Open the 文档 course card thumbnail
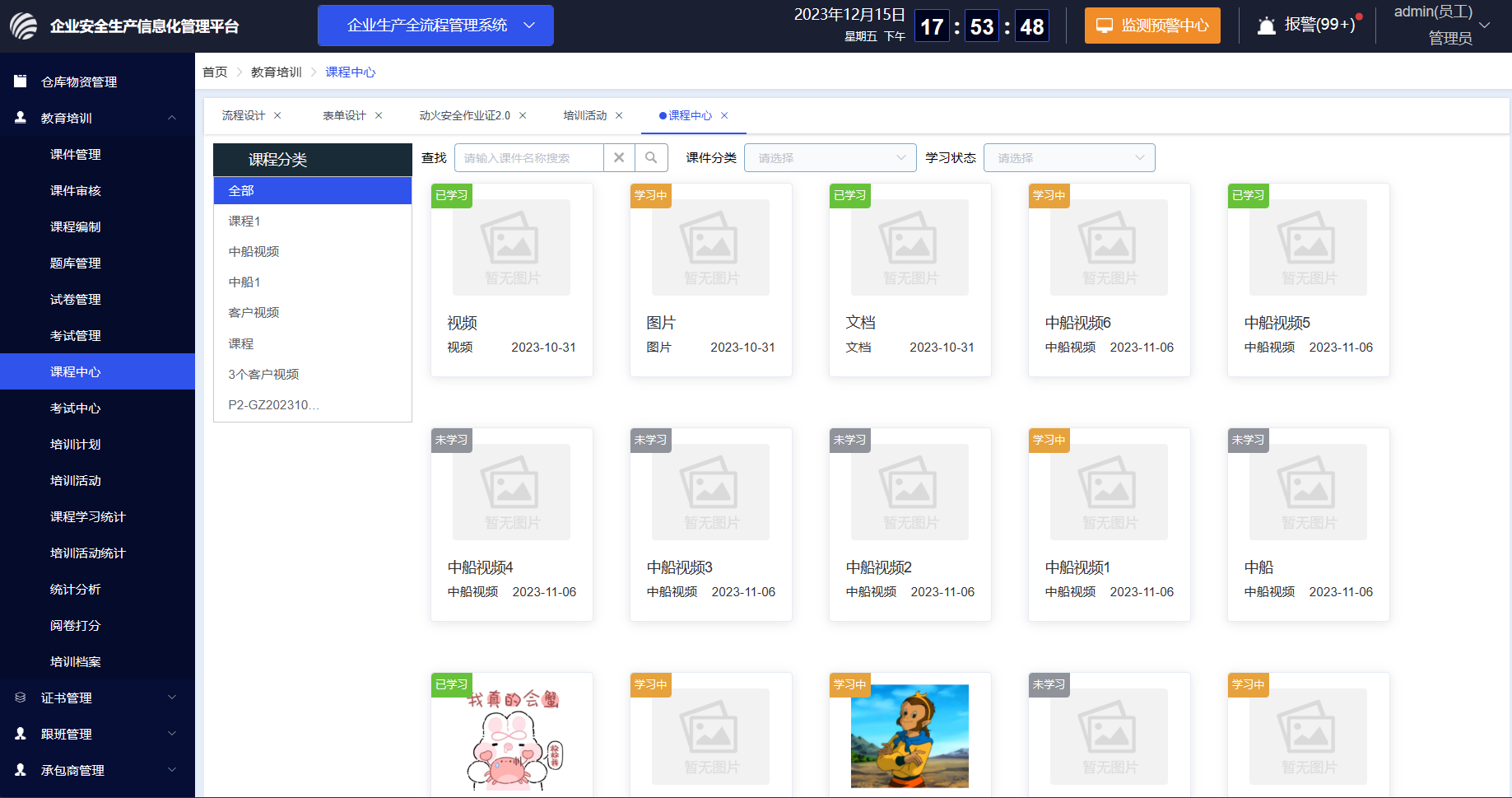Viewport: 1512px width, 798px height. coord(910,247)
